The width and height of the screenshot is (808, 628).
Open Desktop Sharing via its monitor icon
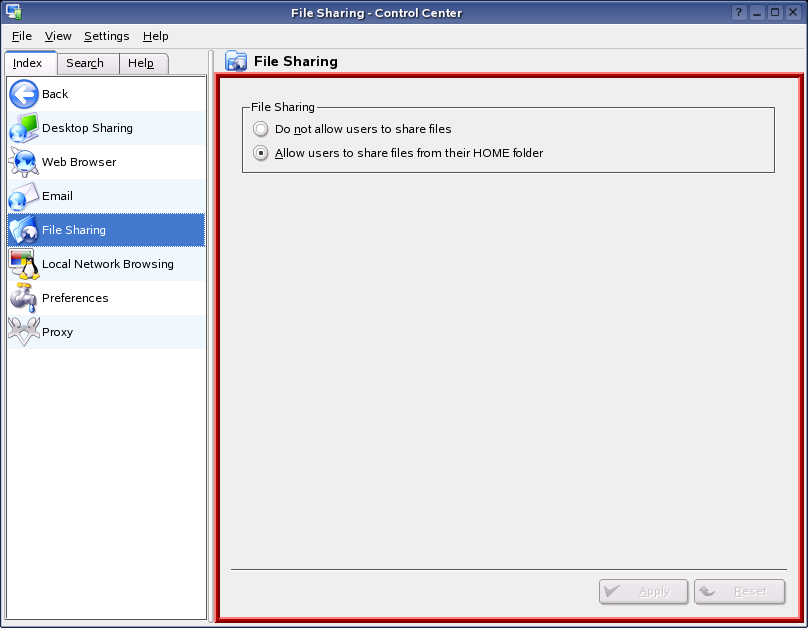(x=24, y=128)
